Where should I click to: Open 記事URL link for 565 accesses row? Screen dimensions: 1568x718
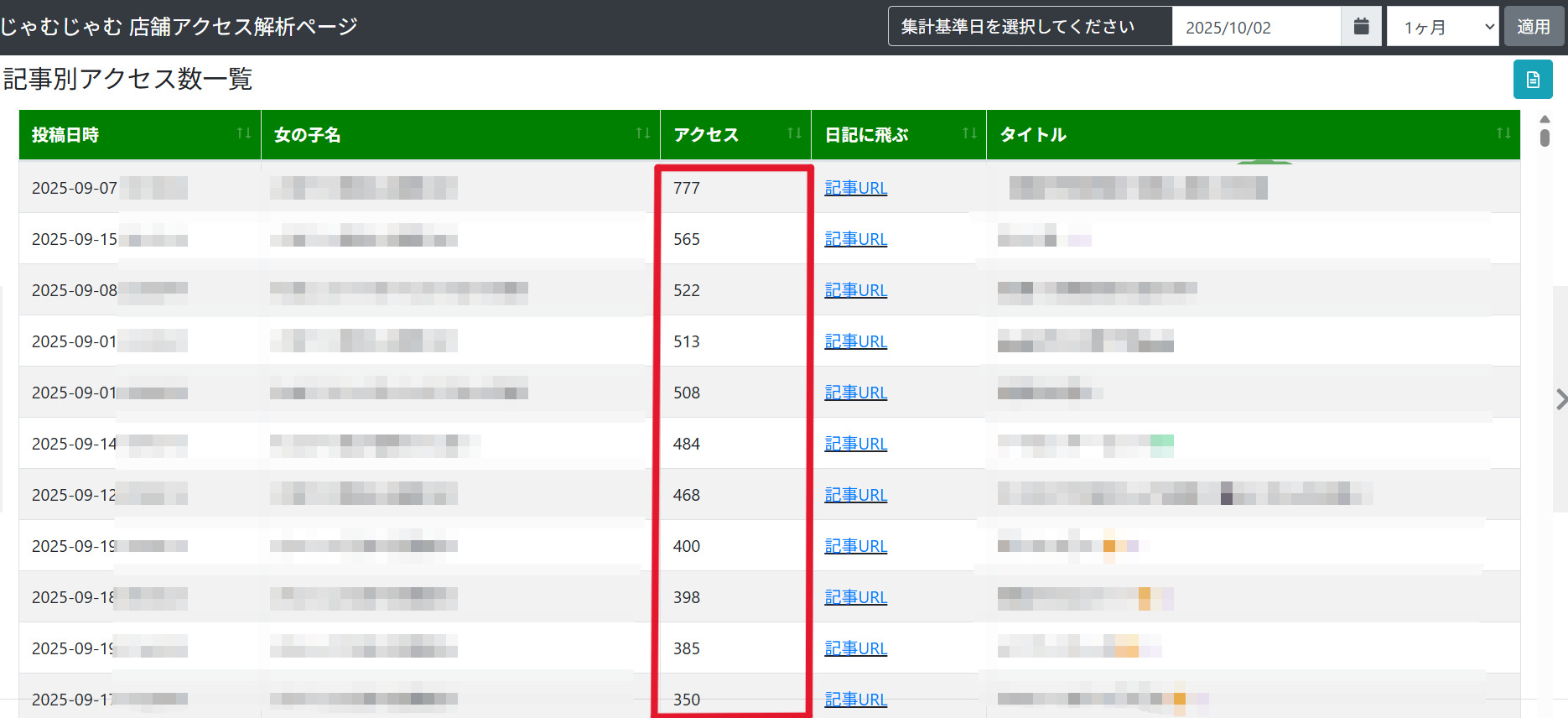click(855, 239)
